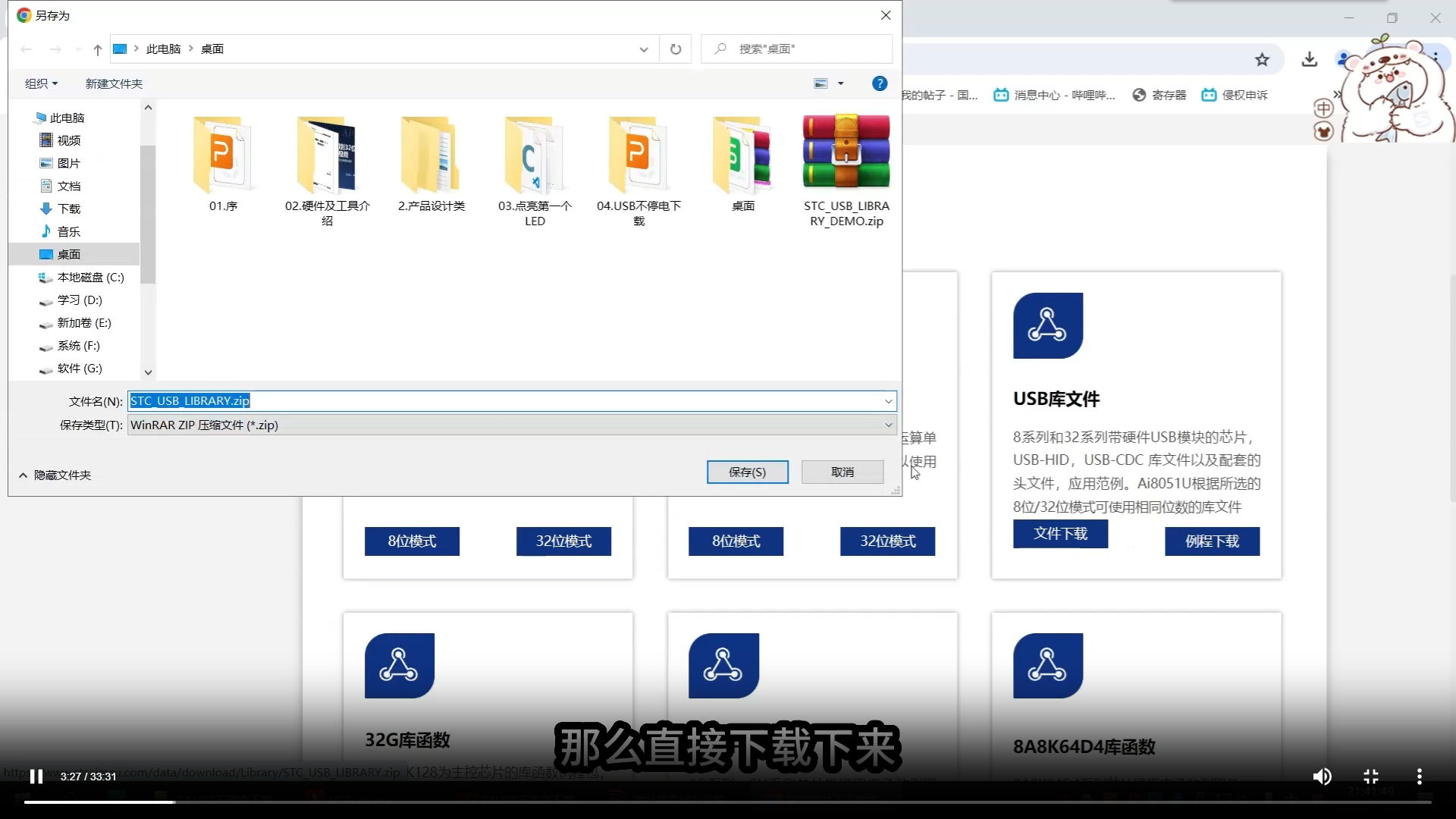Open the 消息中心 bookmark

(1055, 95)
